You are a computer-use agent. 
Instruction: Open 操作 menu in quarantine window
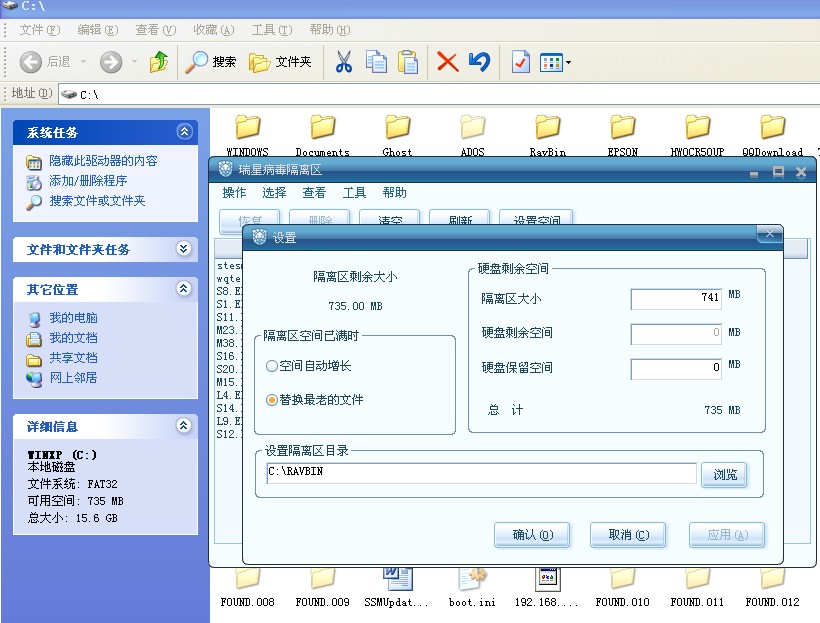(234, 192)
